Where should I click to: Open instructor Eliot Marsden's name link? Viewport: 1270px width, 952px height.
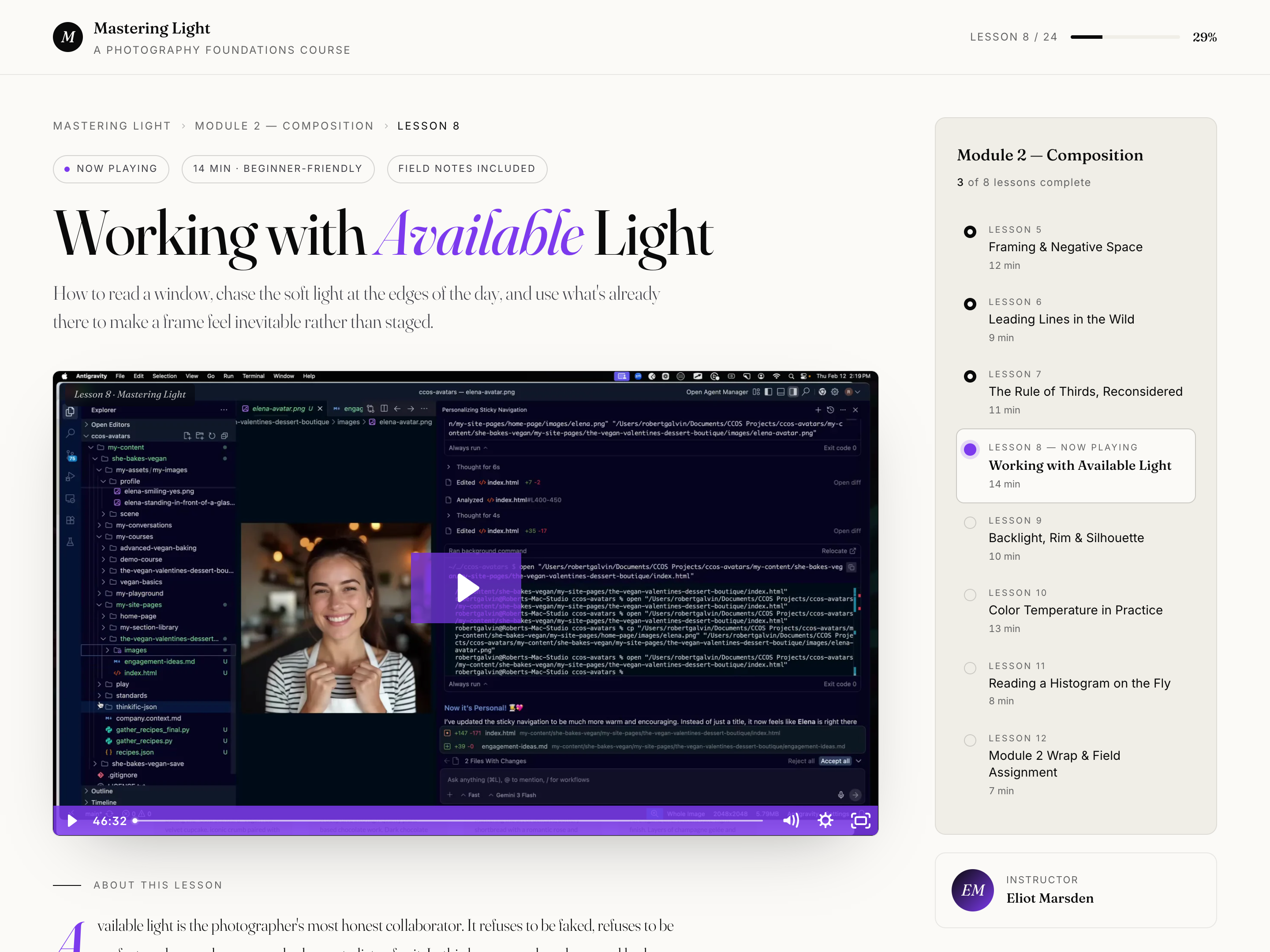pos(1050,898)
